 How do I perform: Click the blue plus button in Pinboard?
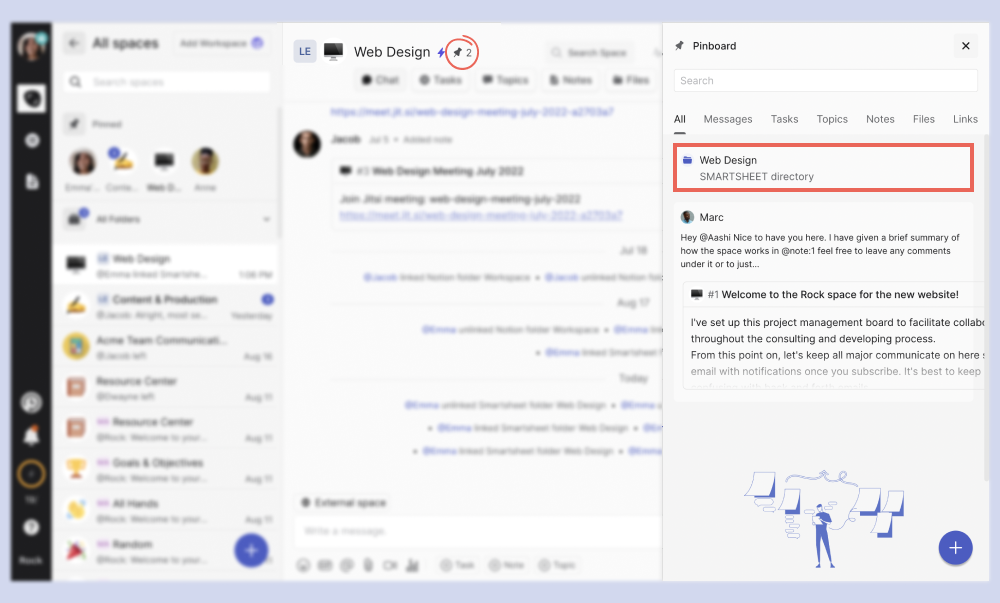coord(955,547)
